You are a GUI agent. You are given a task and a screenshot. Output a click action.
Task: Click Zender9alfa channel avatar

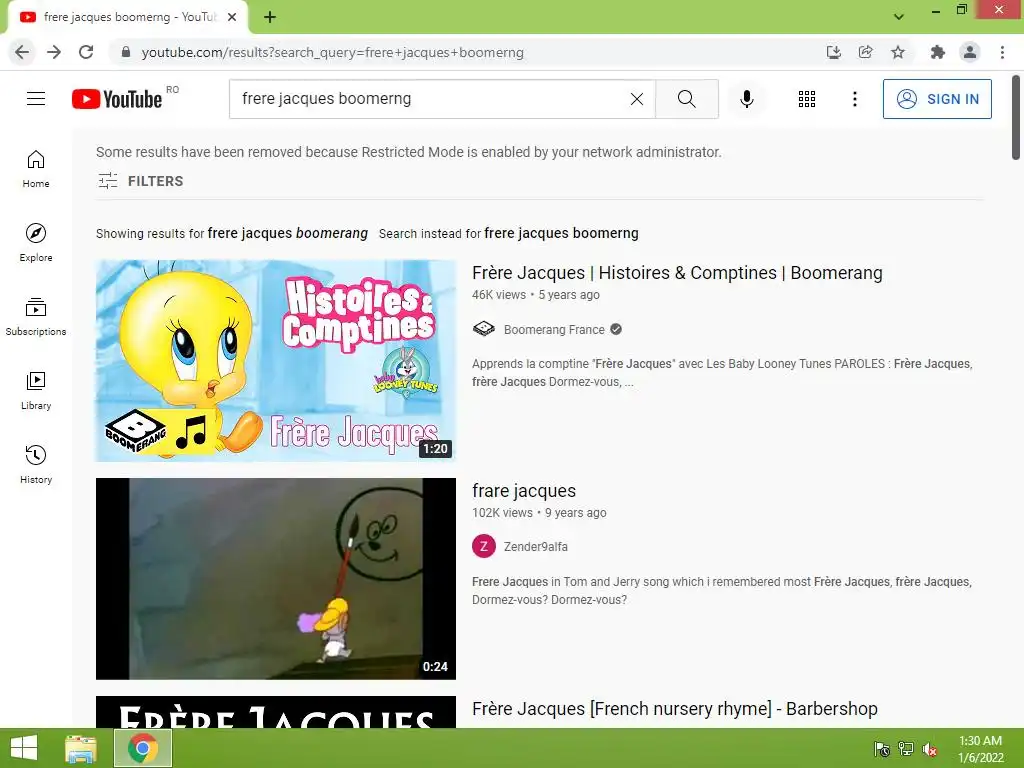[483, 547]
